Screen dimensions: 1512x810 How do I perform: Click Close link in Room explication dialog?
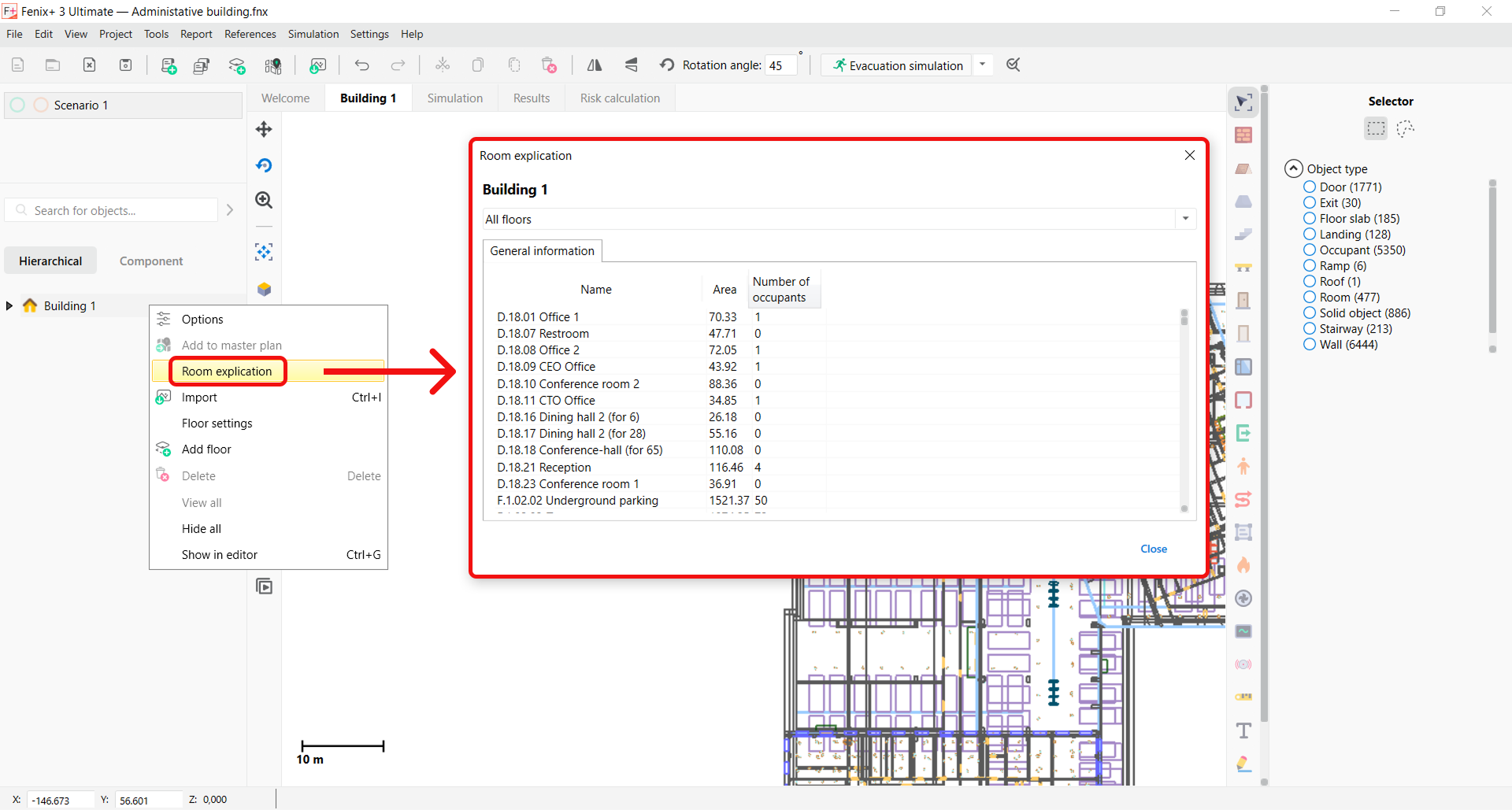(1153, 549)
